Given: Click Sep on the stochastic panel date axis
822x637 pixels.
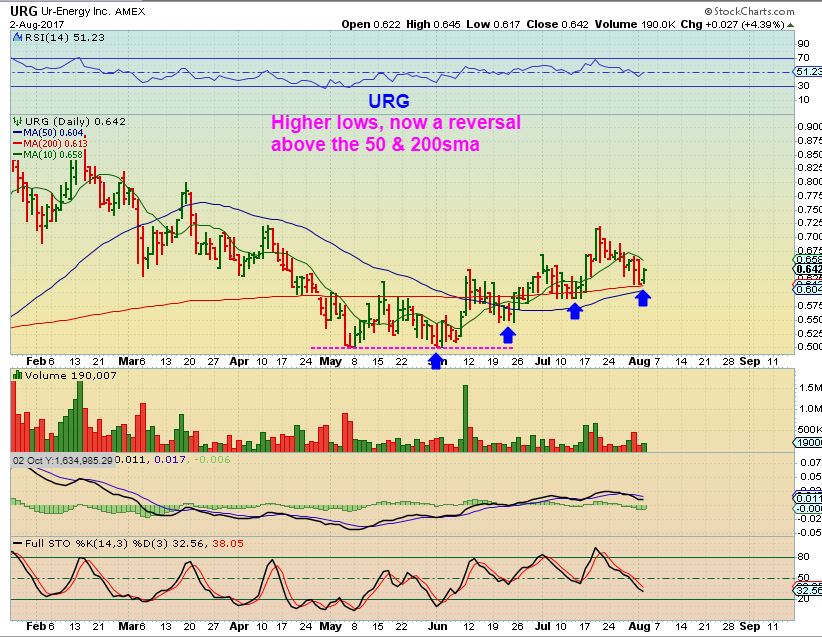Looking at the screenshot, I should pyautogui.click(x=749, y=626).
